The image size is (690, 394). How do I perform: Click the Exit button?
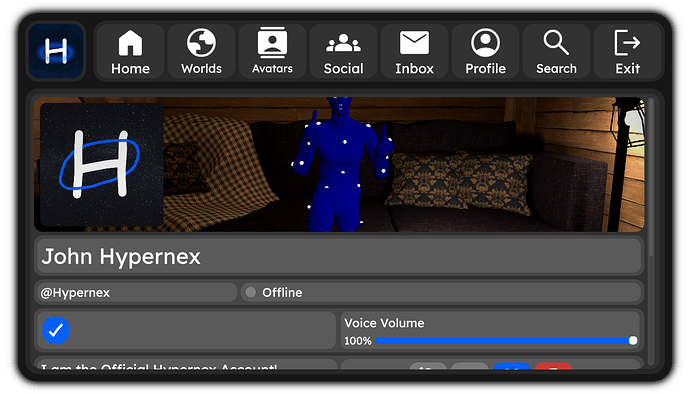coord(628,52)
